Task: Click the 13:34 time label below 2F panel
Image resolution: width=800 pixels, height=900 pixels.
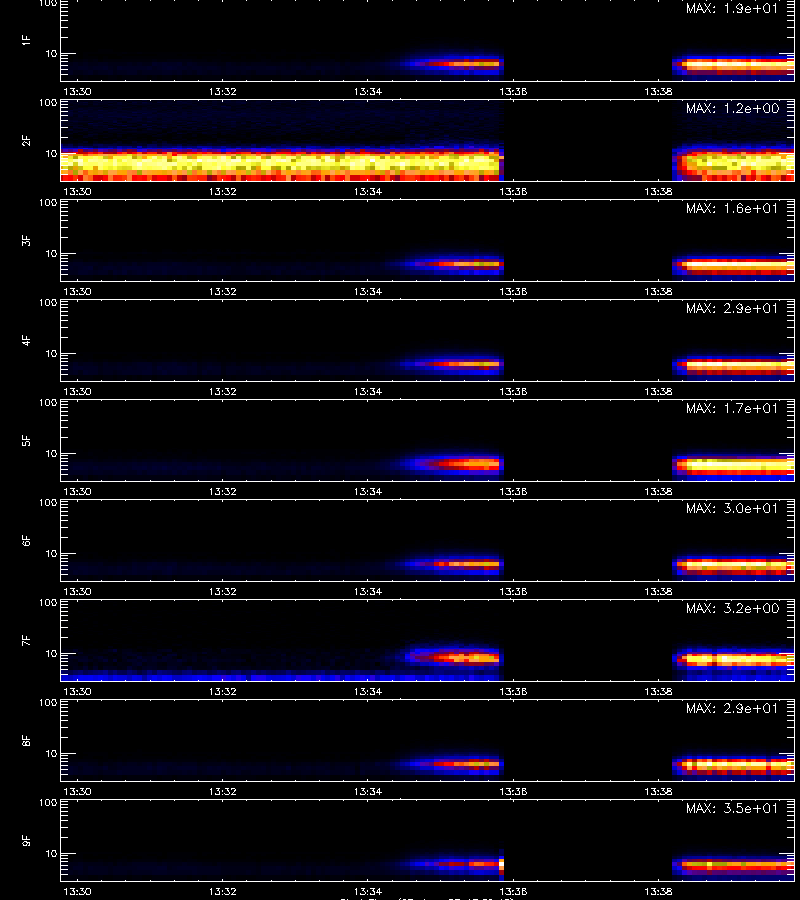Action: click(x=367, y=191)
